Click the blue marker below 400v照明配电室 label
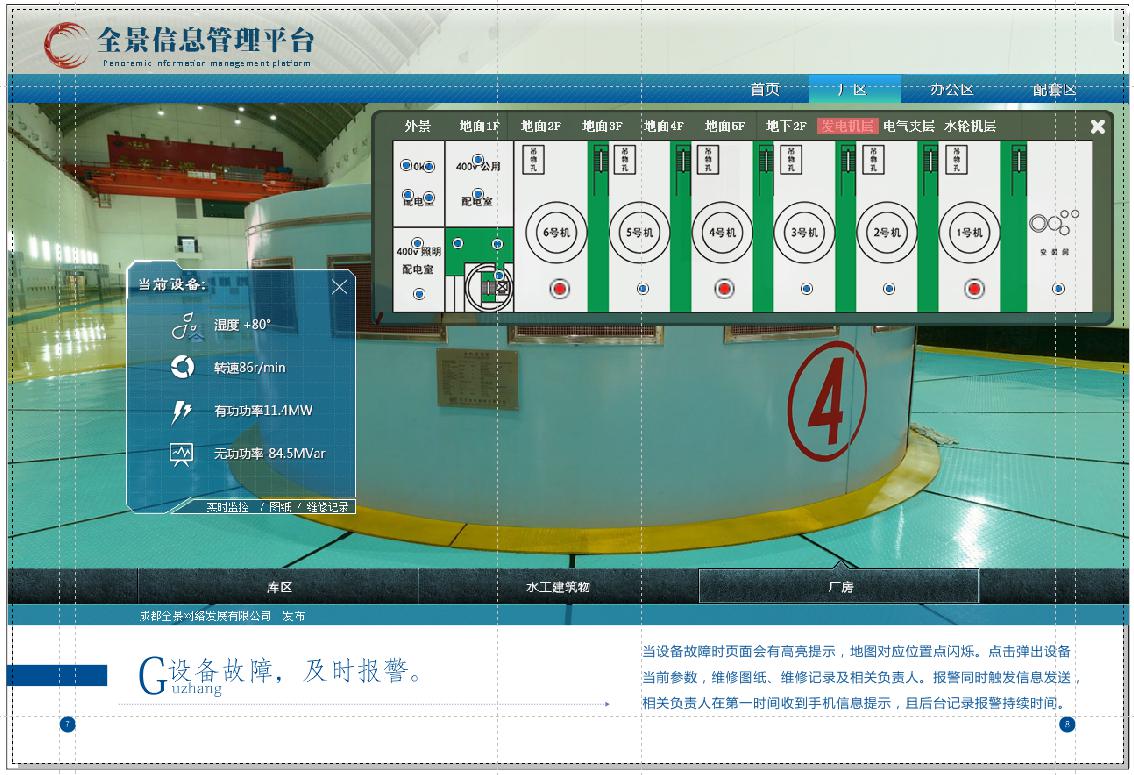This screenshot has width=1134, height=775. click(x=418, y=294)
